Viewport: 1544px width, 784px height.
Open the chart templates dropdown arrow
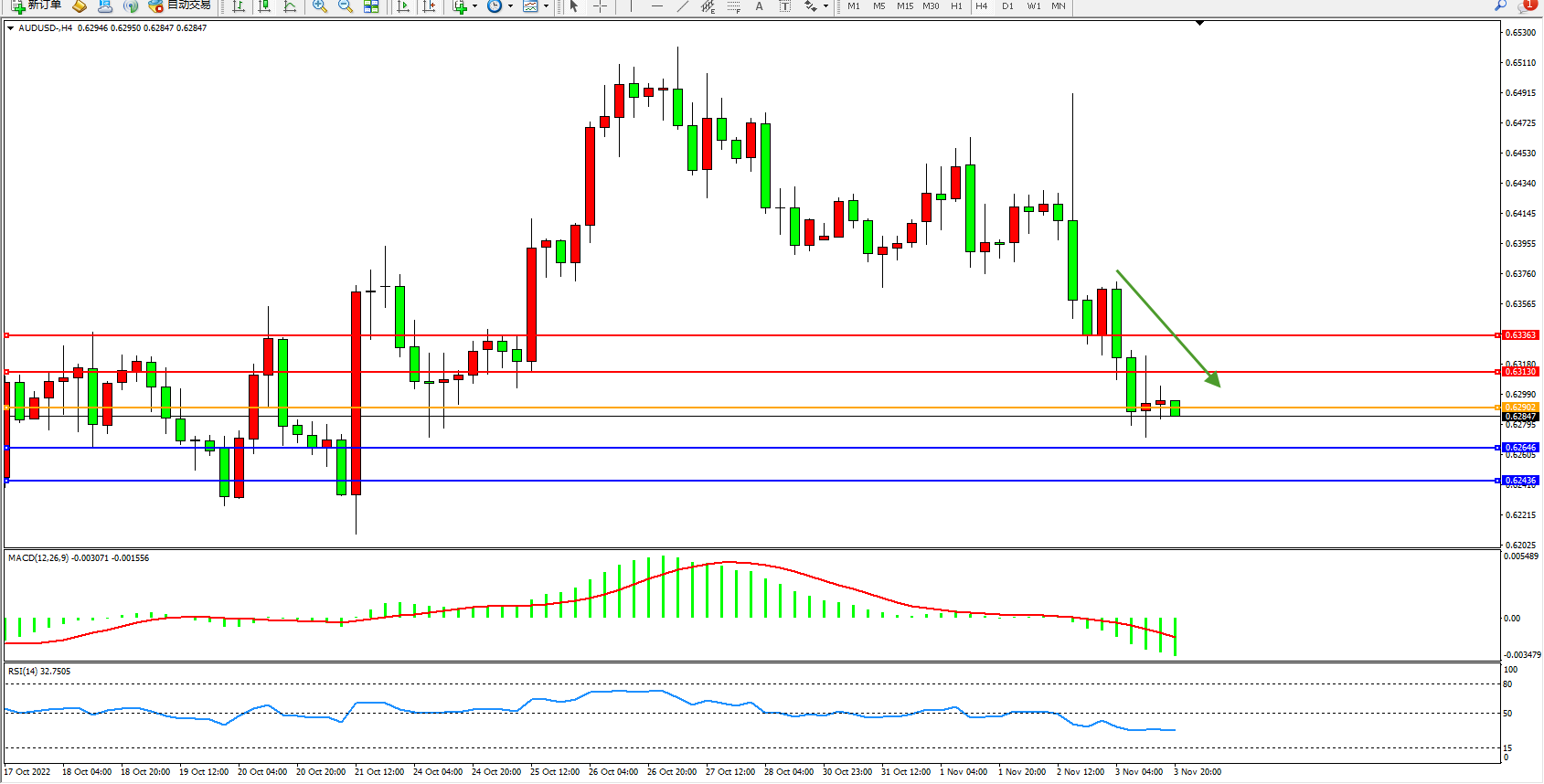coord(546,6)
